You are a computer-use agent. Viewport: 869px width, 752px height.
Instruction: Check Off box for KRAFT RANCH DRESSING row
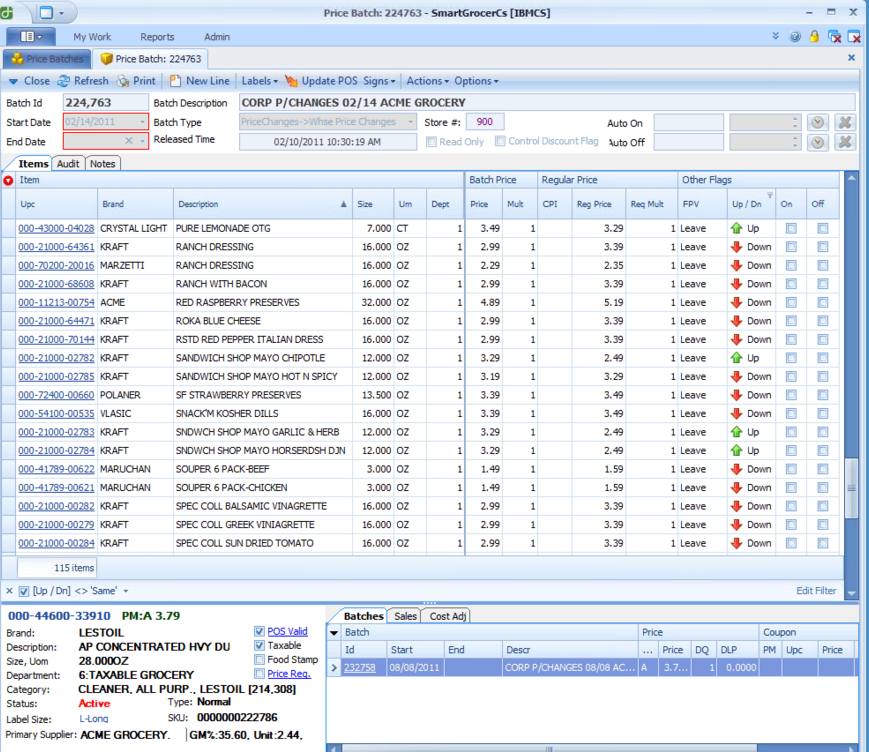pos(822,247)
